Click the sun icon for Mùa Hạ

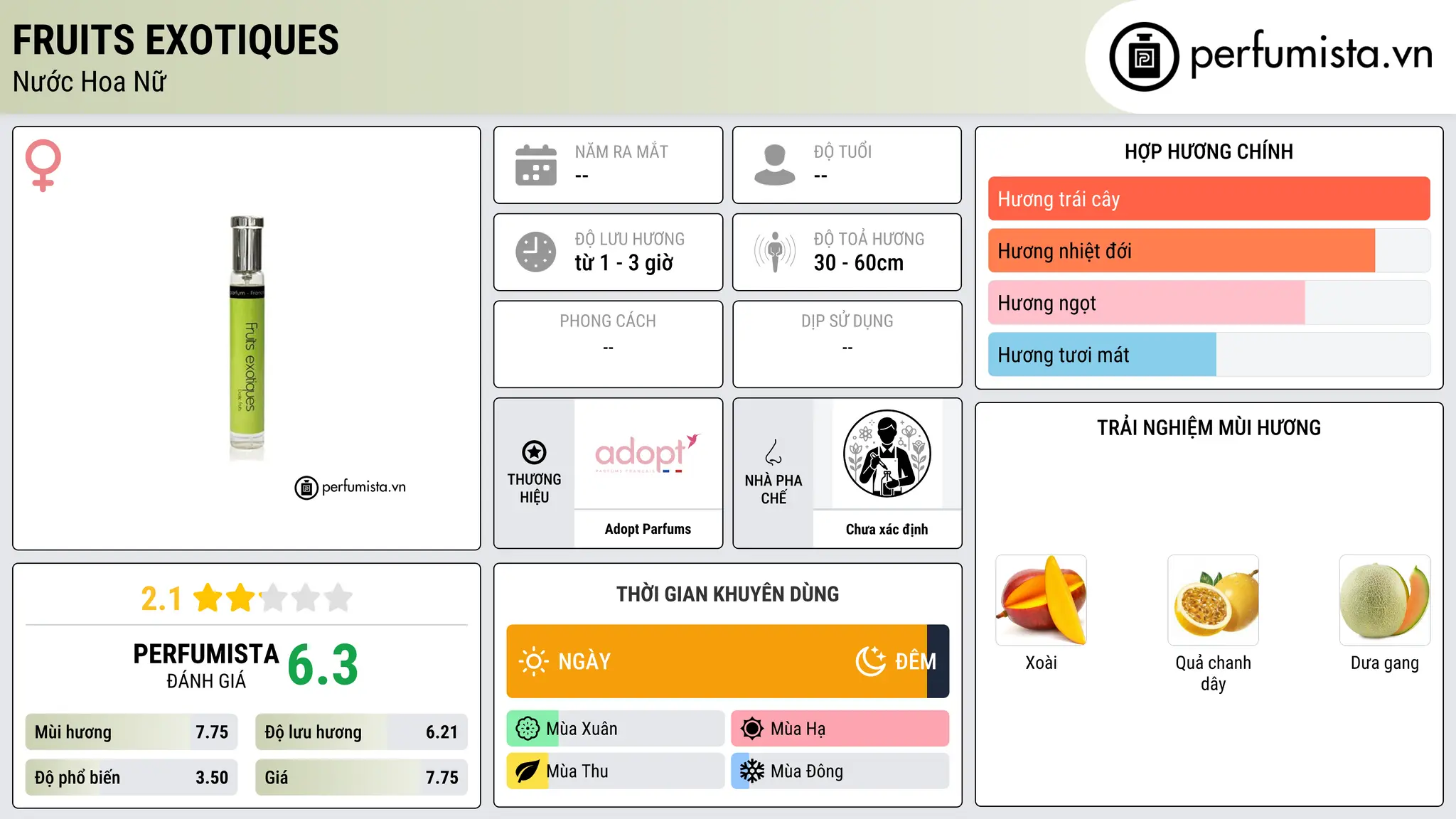(x=752, y=729)
